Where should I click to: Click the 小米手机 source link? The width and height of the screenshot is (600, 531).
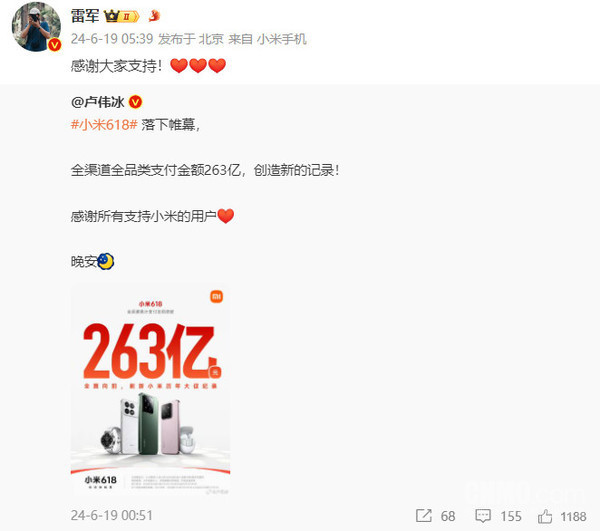point(282,39)
